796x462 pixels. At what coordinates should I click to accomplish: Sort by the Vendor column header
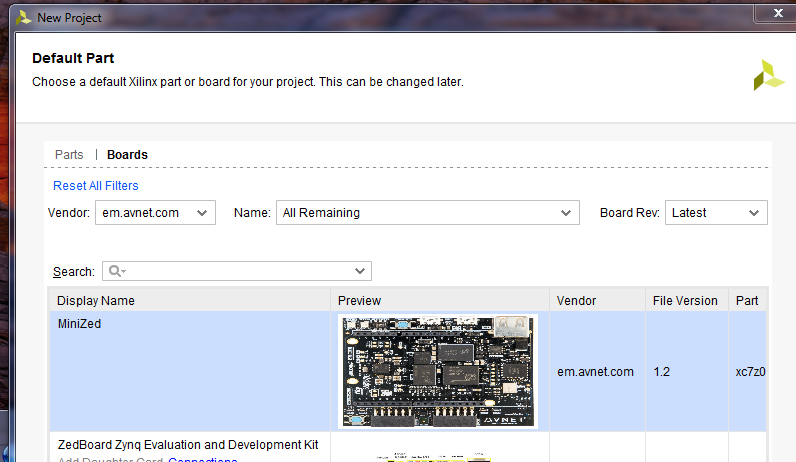click(x=597, y=301)
